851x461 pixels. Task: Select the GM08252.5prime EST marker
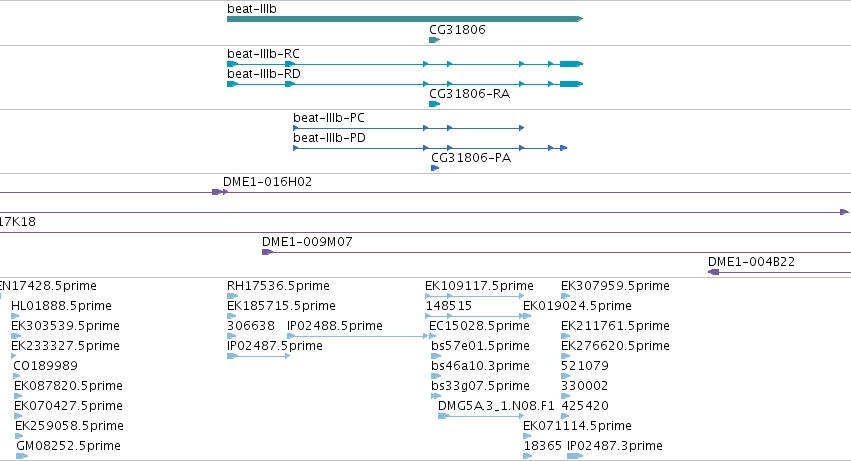click(x=22, y=456)
